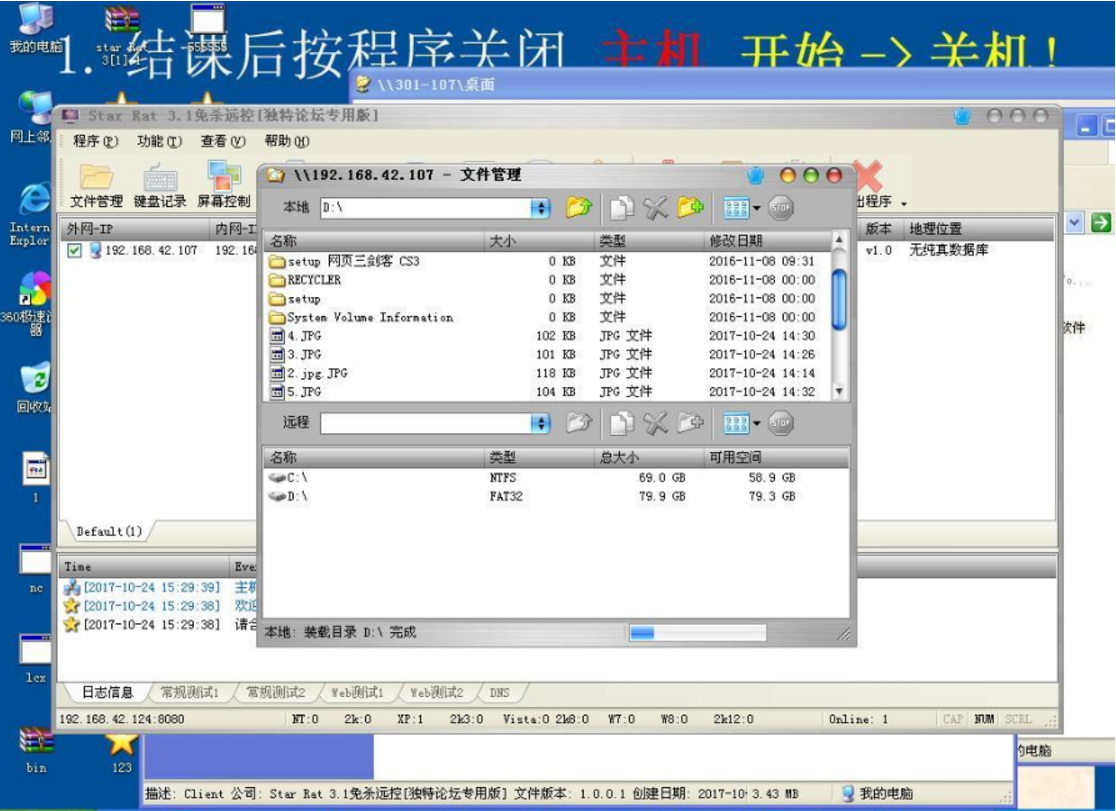Select the Default(1) group tab
The image size is (1116, 811).
pyautogui.click(x=109, y=531)
